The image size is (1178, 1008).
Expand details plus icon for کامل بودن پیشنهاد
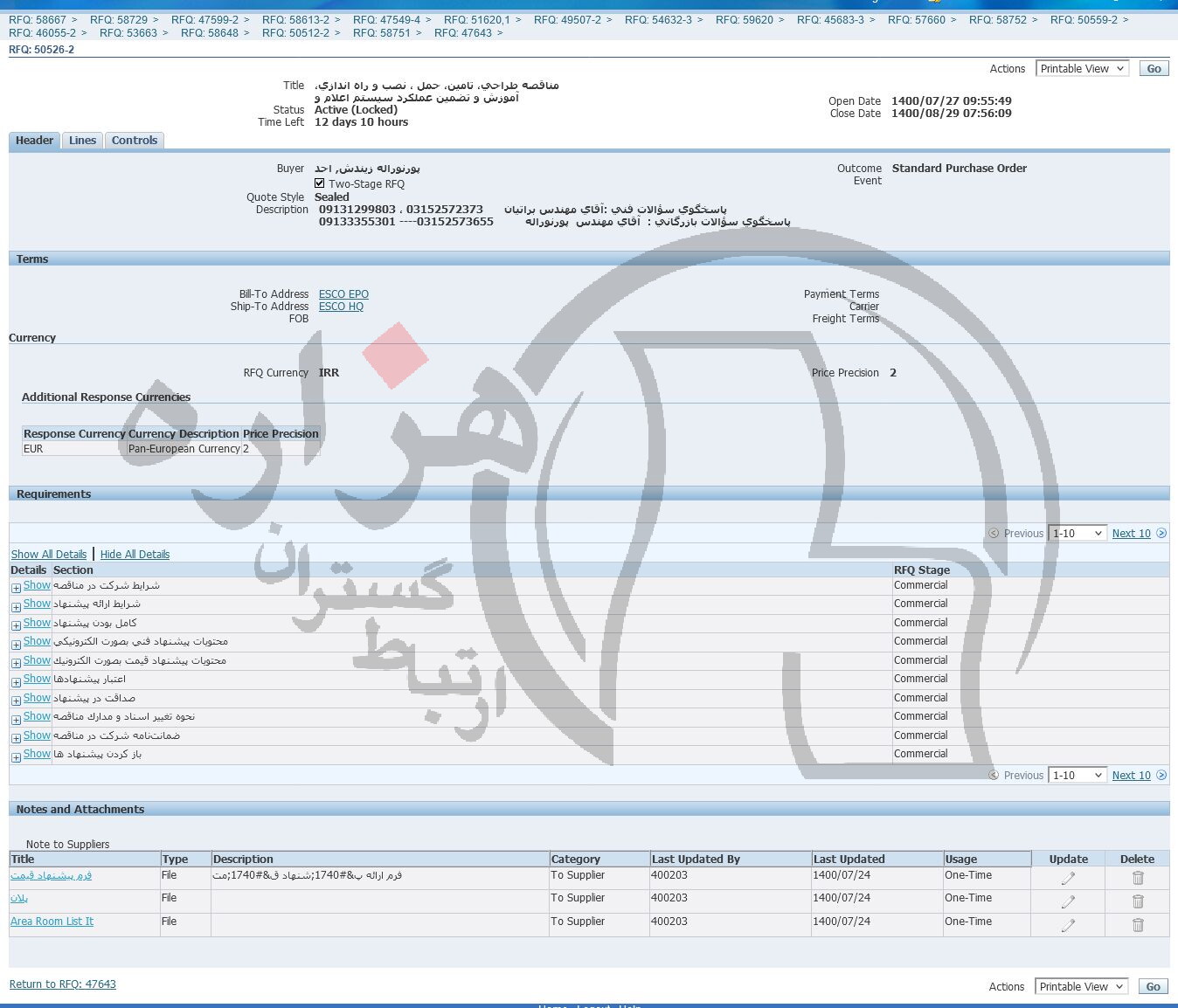click(16, 625)
